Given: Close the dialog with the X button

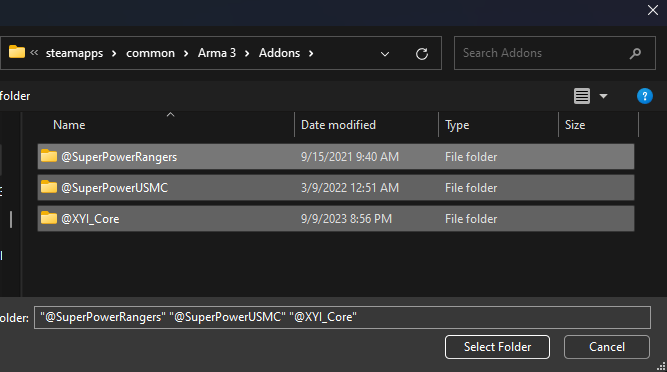Looking at the screenshot, I should click(x=653, y=10).
